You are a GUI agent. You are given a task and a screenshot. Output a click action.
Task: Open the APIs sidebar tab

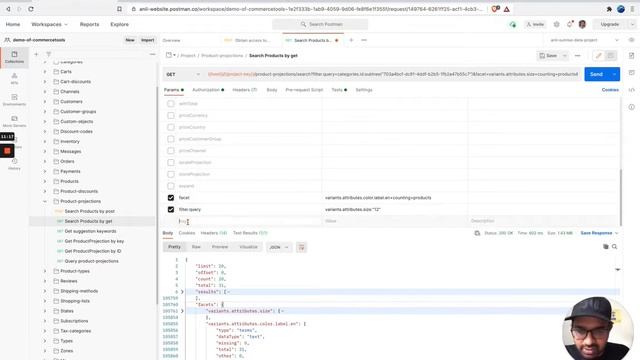point(14,78)
